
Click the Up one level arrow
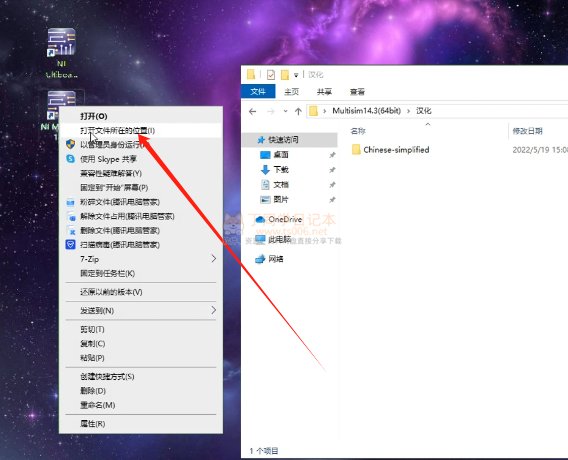point(298,111)
